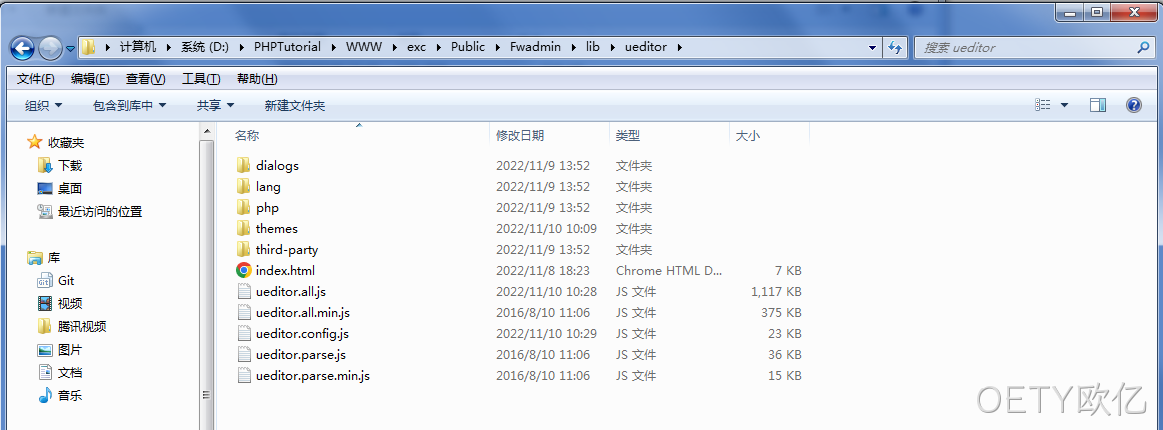Open address bar history dropdown arrow
This screenshot has height=430, width=1163.
(872, 47)
